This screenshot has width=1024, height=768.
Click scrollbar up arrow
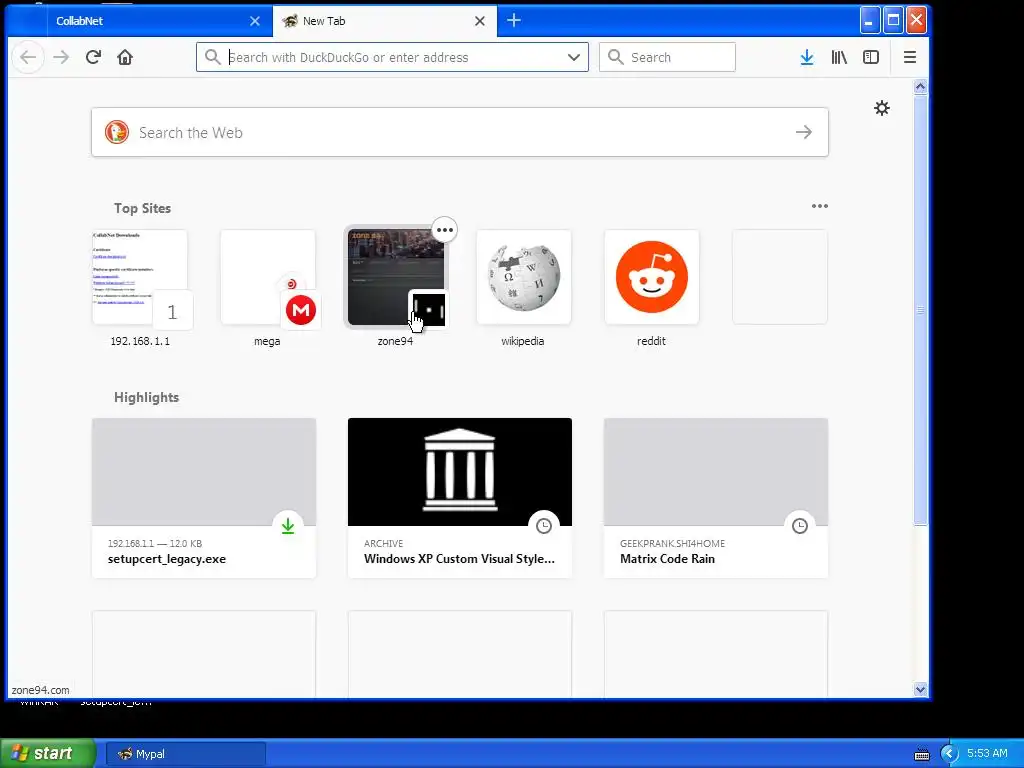coord(920,87)
